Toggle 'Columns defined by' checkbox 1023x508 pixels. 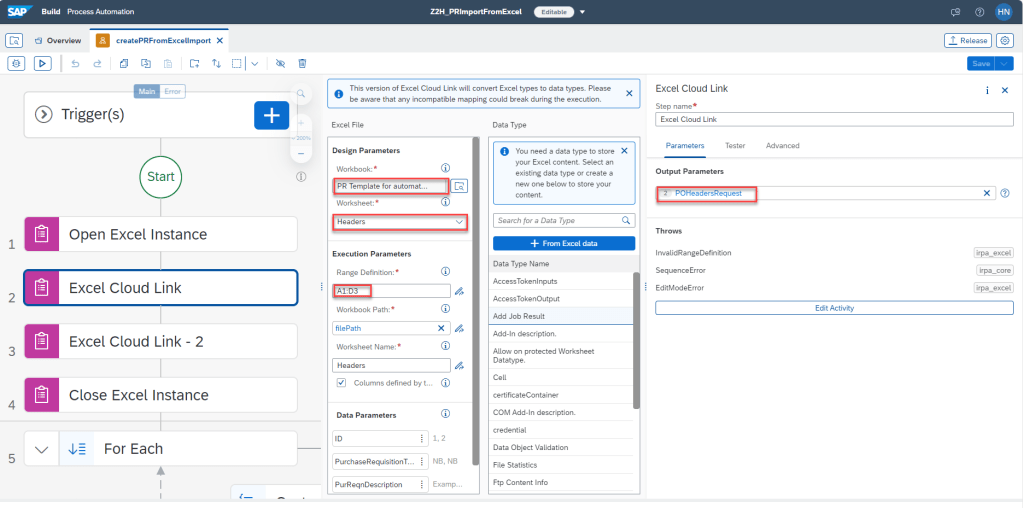tap(341, 383)
